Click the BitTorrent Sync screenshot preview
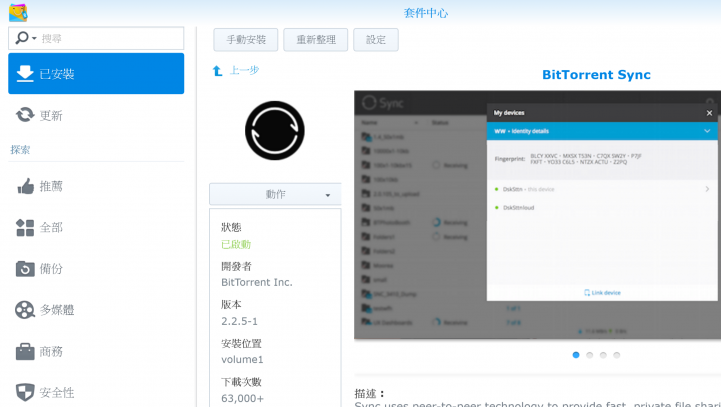This screenshot has height=407, width=721. pos(538,215)
